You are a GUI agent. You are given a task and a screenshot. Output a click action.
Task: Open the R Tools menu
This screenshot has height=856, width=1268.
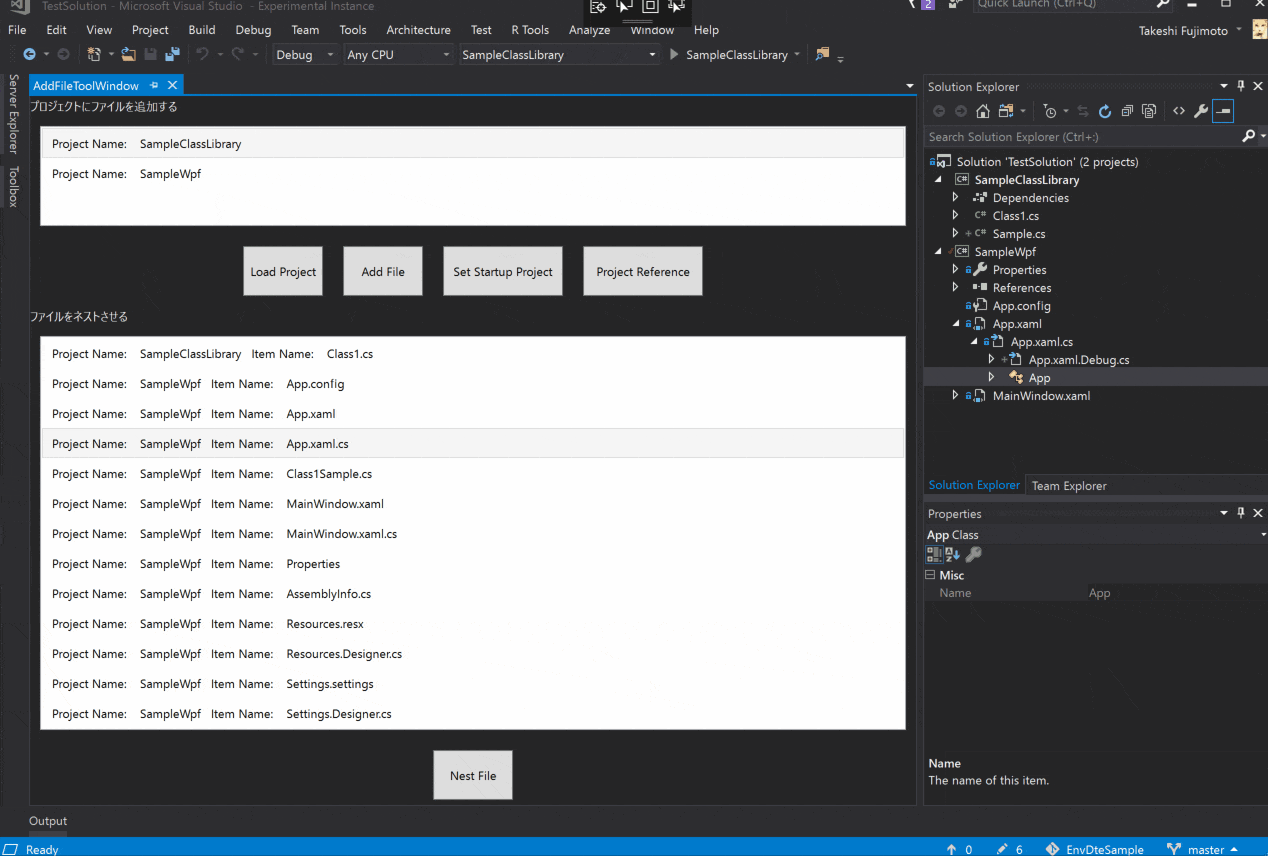click(x=530, y=30)
